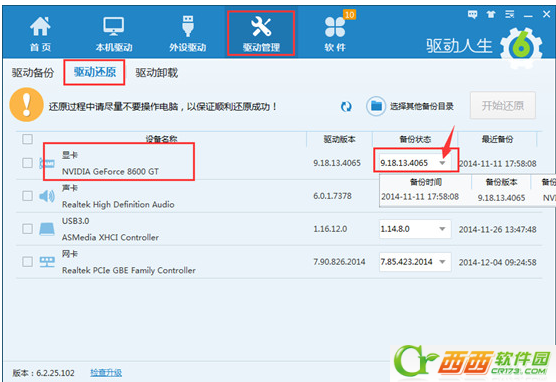Switch to the 驱动备份 tab
The image size is (556, 382).
click(33, 73)
